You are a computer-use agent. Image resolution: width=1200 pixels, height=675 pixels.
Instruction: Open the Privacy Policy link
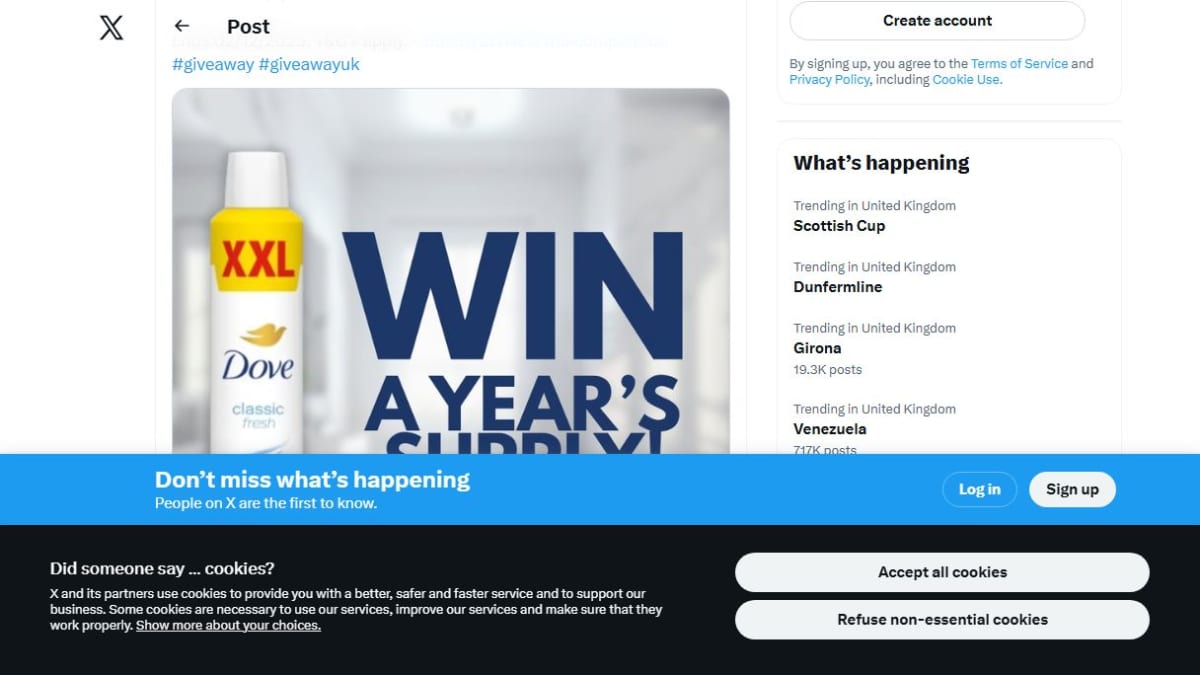pyautogui.click(x=829, y=79)
